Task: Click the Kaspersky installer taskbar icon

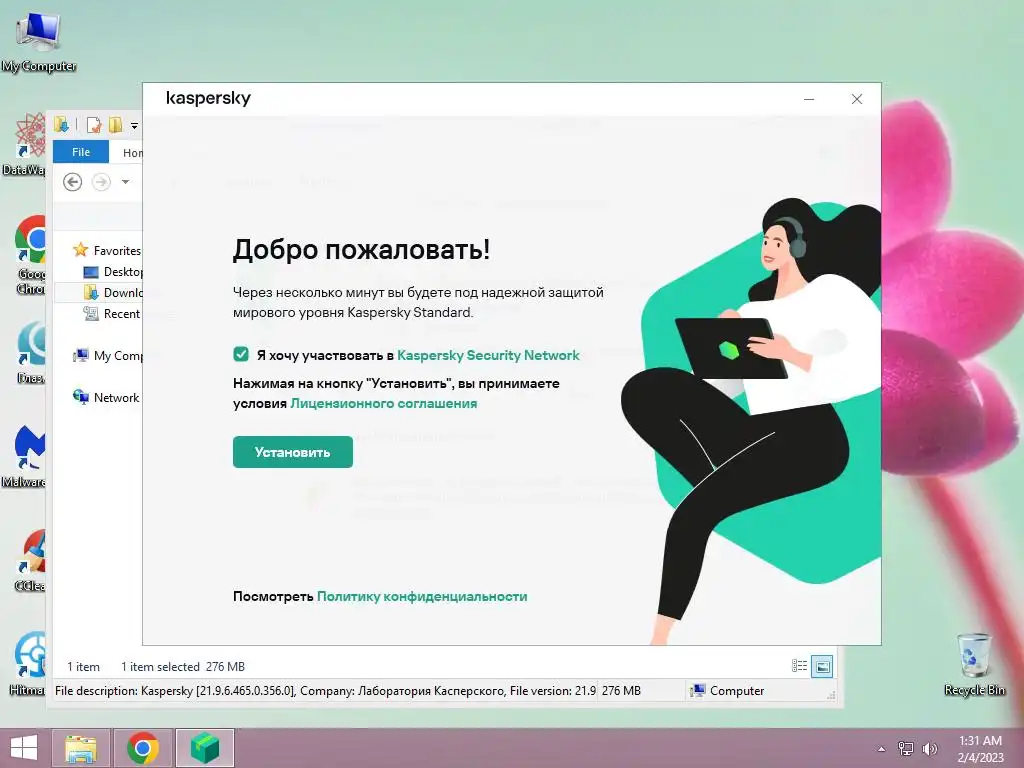Action: (x=205, y=748)
